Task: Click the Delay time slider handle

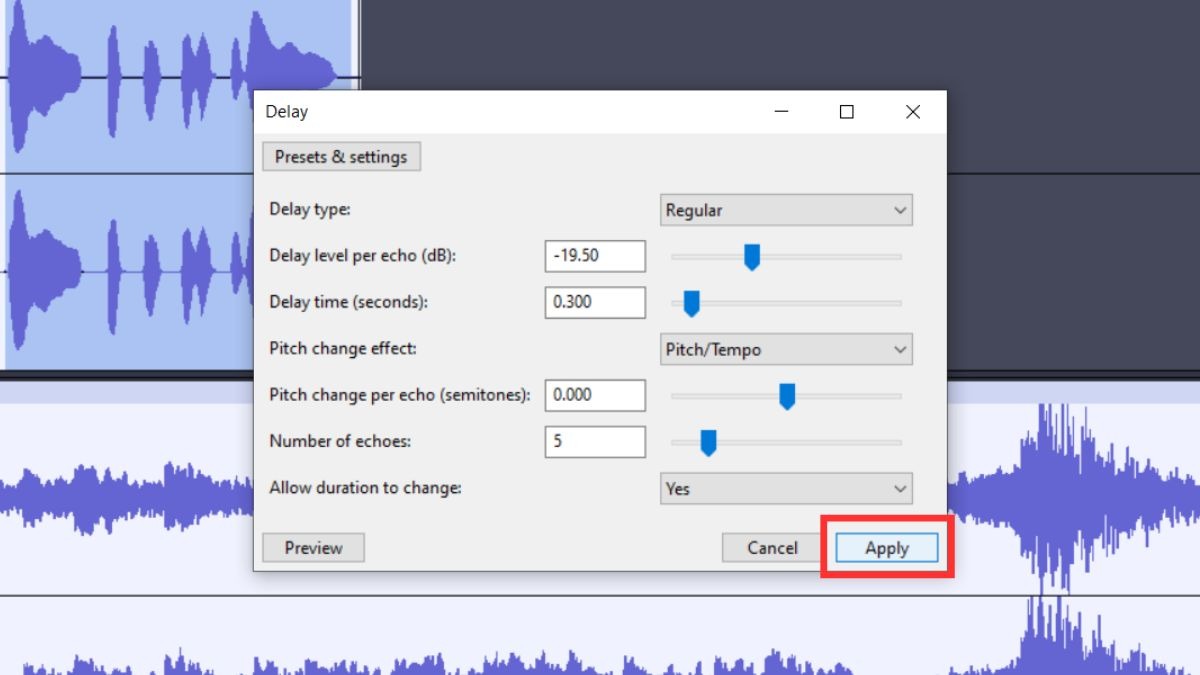Action: click(x=690, y=303)
